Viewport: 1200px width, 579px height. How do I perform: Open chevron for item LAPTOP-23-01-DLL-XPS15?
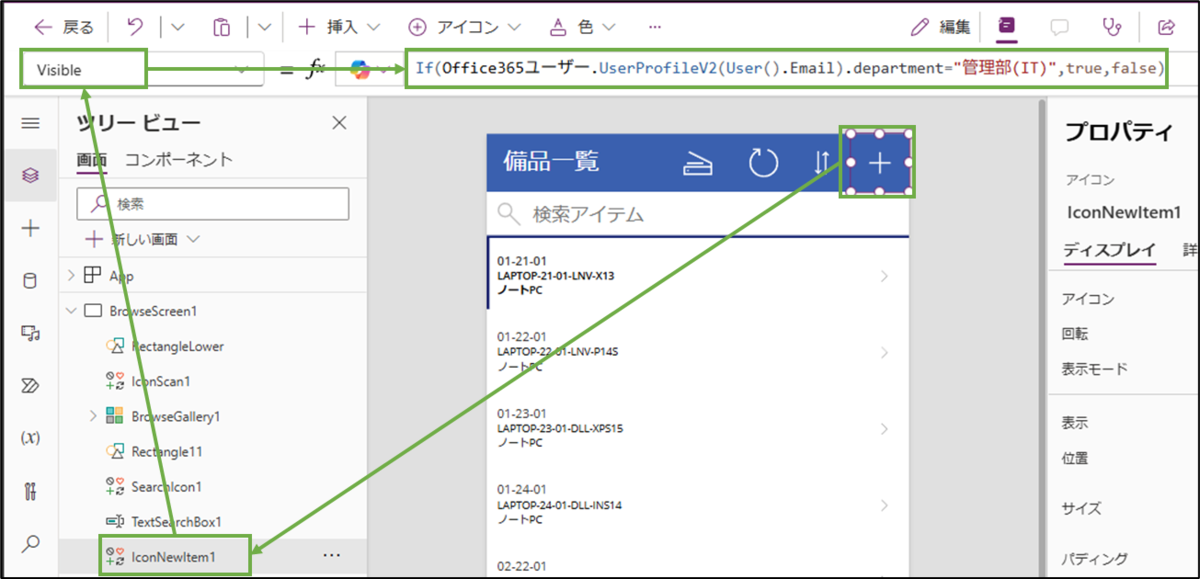884,428
